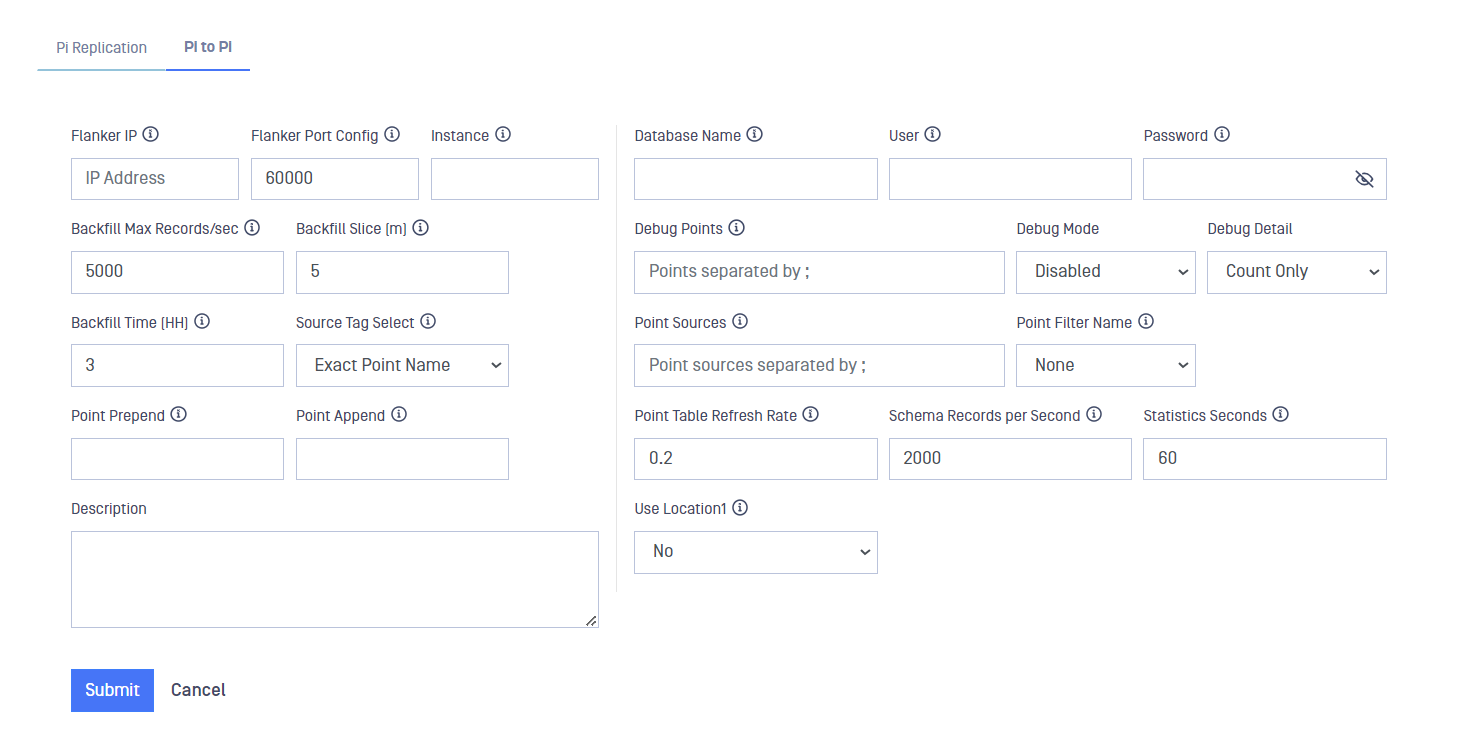Click the Debug Points field
This screenshot has width=1477, height=753.
(819, 272)
